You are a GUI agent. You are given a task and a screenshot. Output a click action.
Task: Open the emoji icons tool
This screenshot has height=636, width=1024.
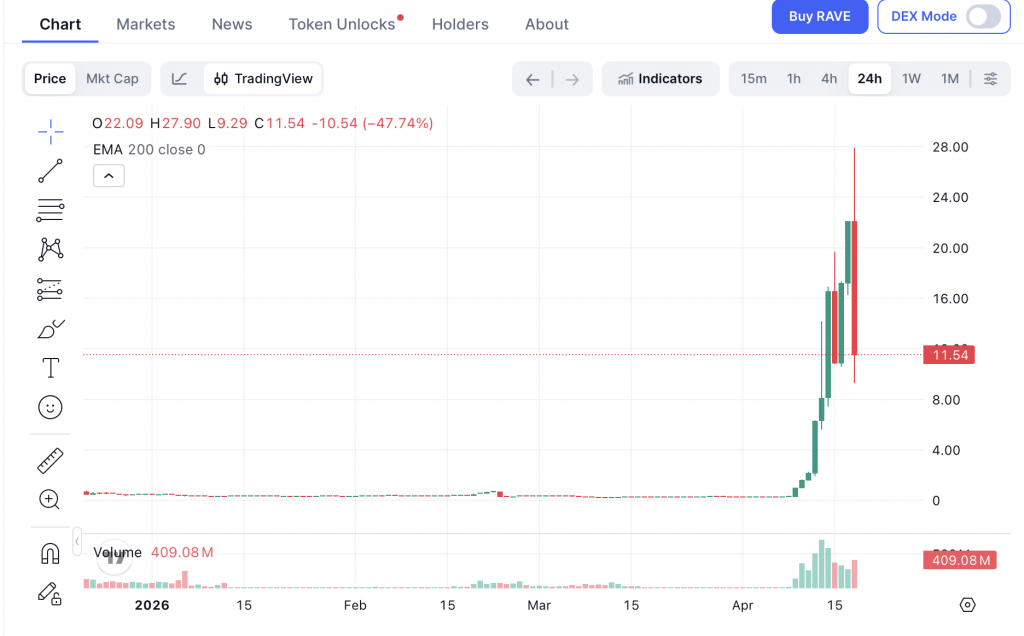point(50,407)
